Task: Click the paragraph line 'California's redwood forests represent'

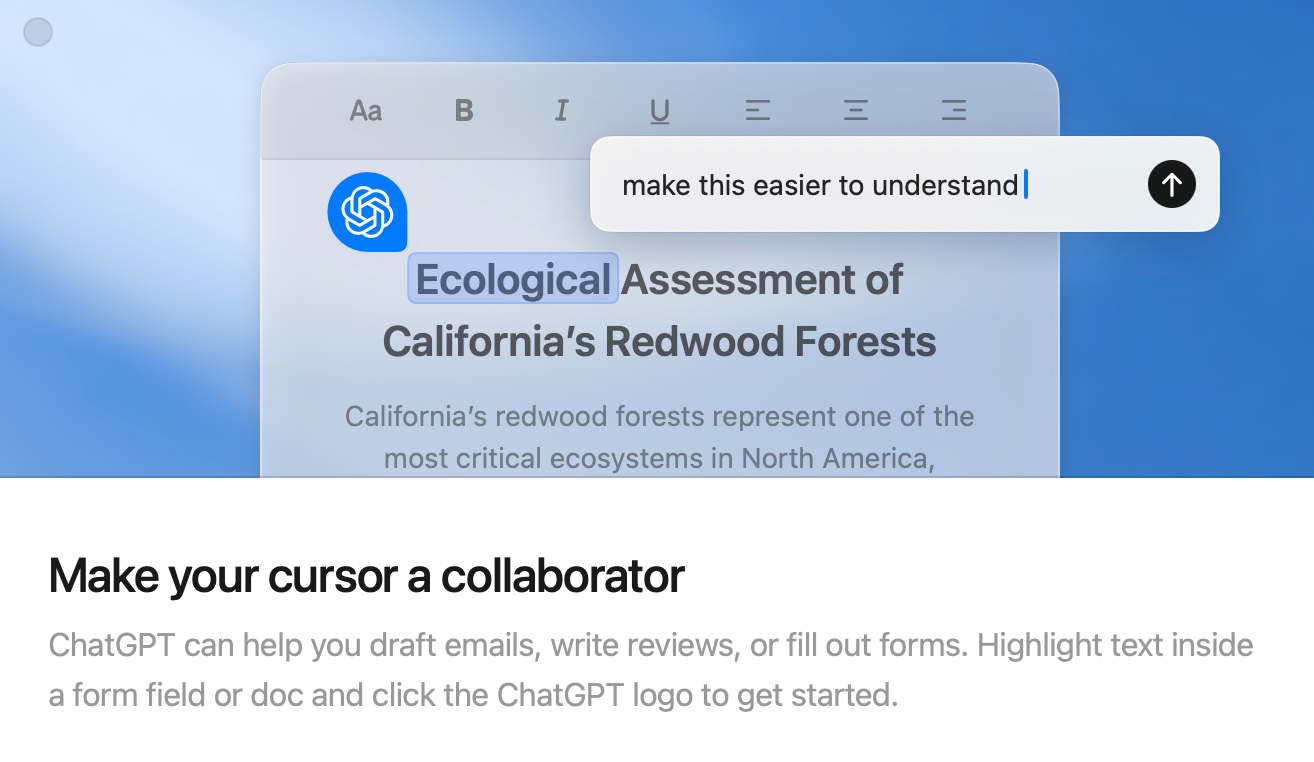Action: click(660, 416)
